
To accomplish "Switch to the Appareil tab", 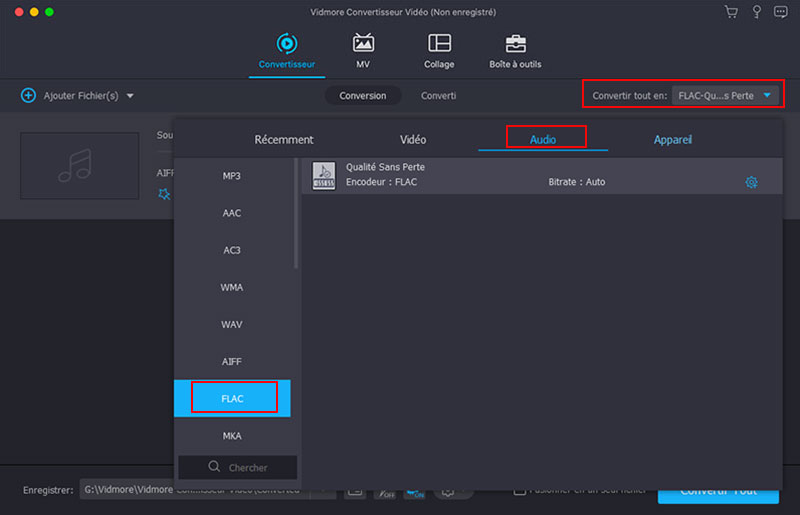I will click(672, 140).
